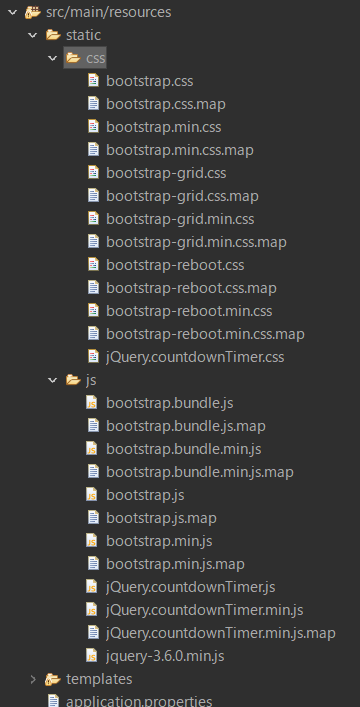Image resolution: width=360 pixels, height=707 pixels.
Task: Click the jQuery.countdownTimer.min.js JS icon
Action: [x=92, y=610]
